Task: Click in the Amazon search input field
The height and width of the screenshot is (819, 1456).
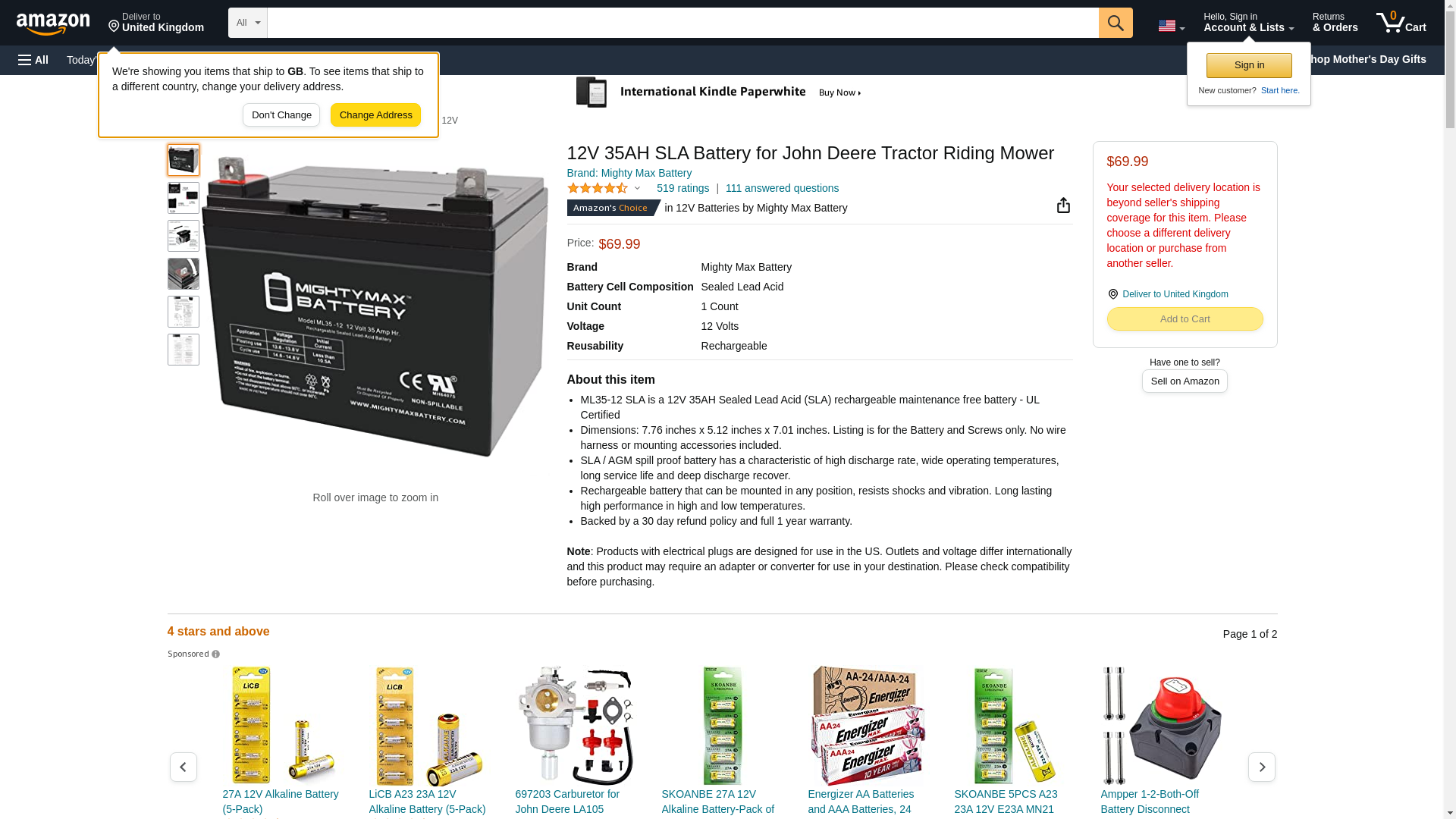Action: (x=682, y=23)
